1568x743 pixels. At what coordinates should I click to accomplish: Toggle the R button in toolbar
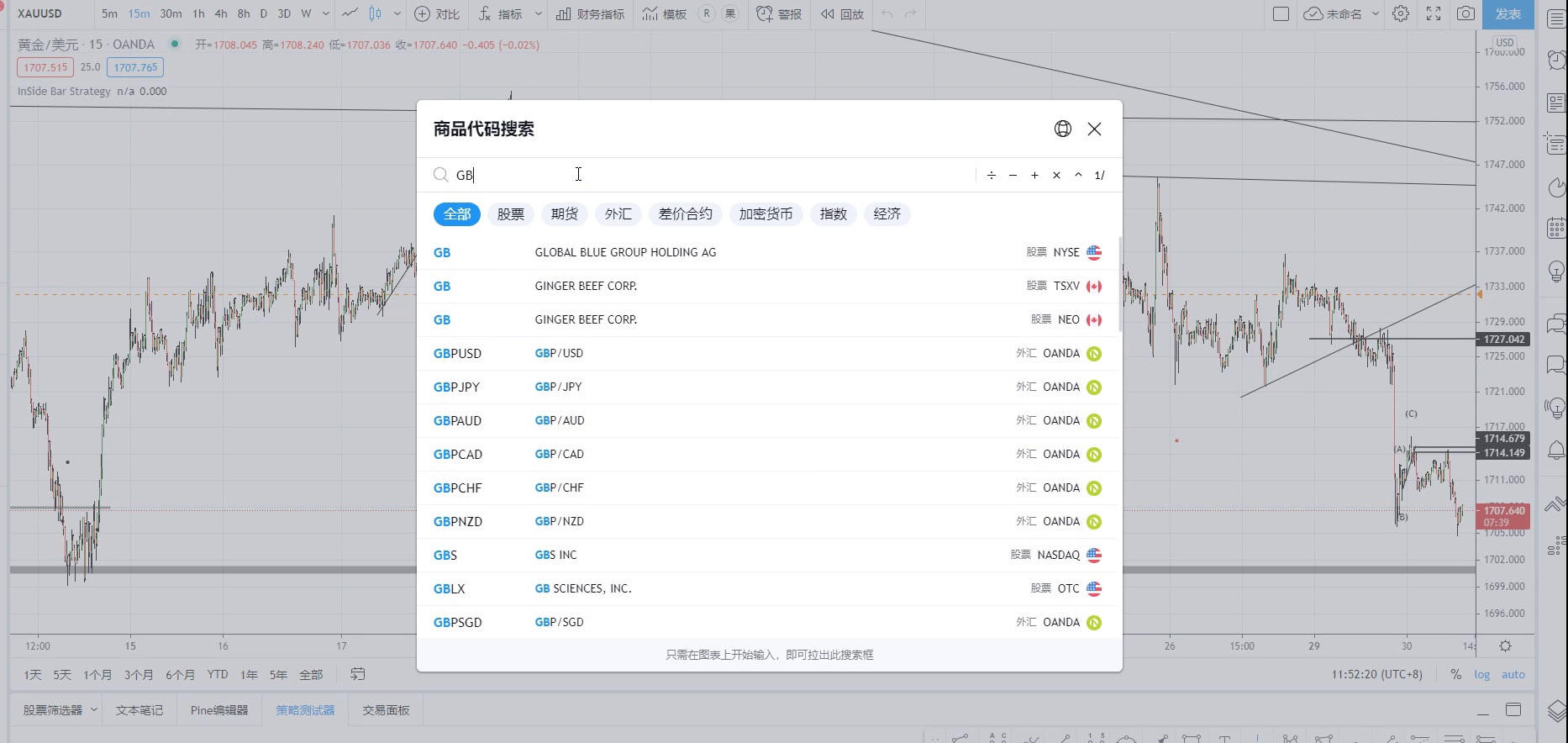tap(706, 13)
